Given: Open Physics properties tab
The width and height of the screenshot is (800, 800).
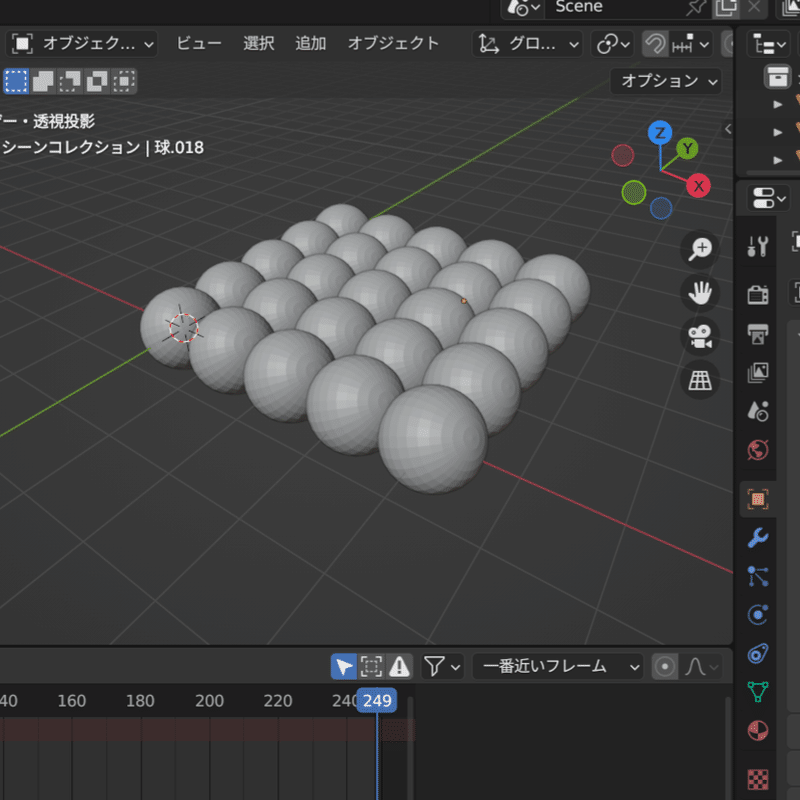Looking at the screenshot, I should coord(757,614).
